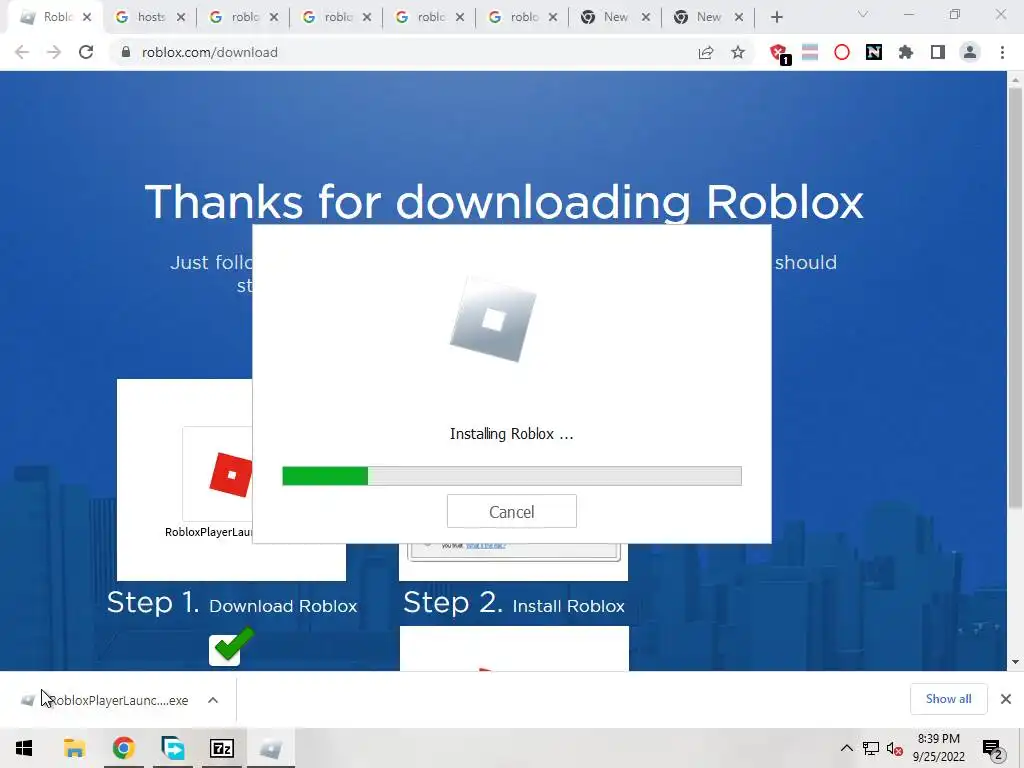Open downloaded RobloxPlayerLauncher exe file
1024x768 pixels.
(104, 700)
